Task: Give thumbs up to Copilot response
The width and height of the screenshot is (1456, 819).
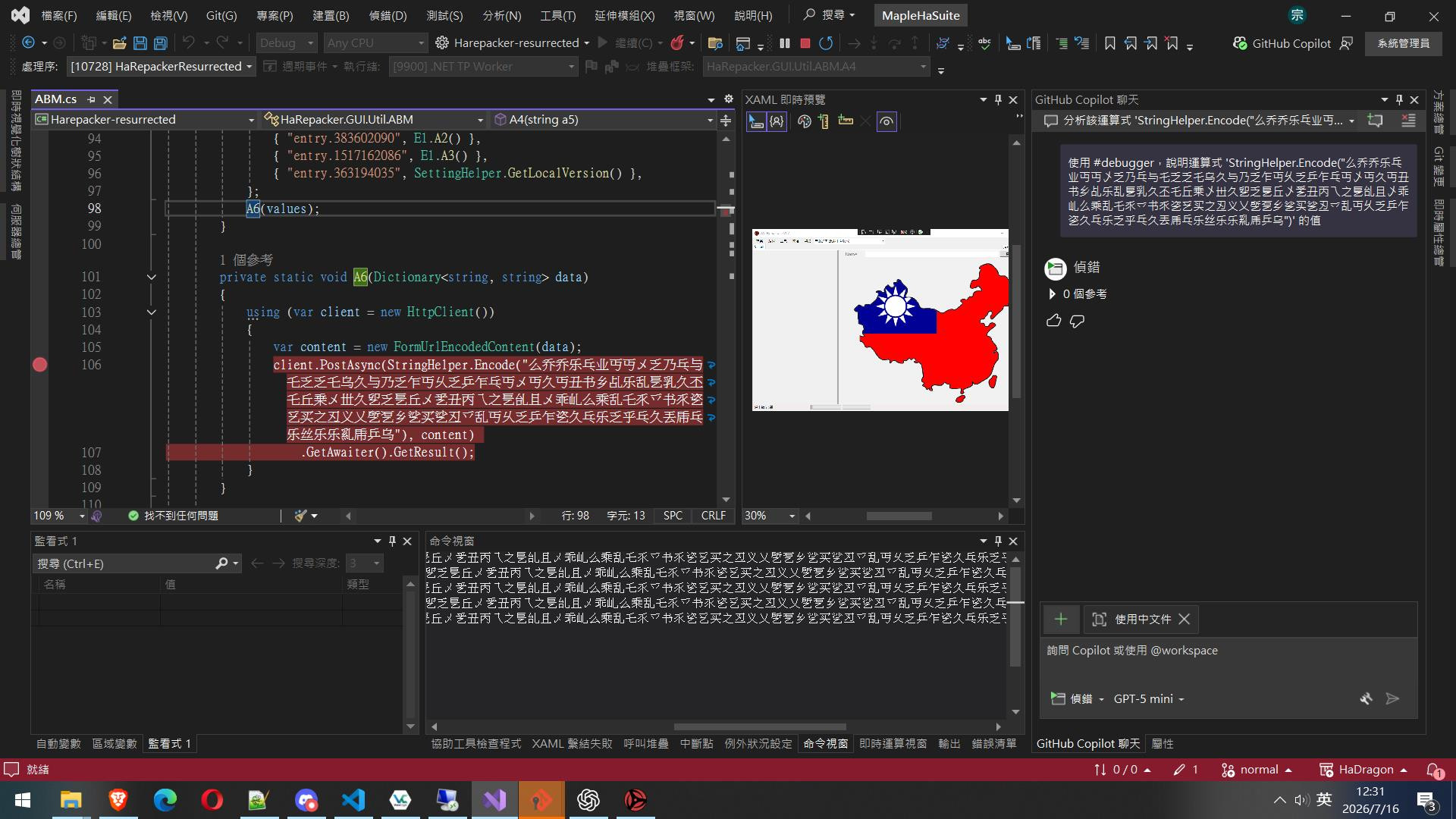Action: coord(1053,321)
